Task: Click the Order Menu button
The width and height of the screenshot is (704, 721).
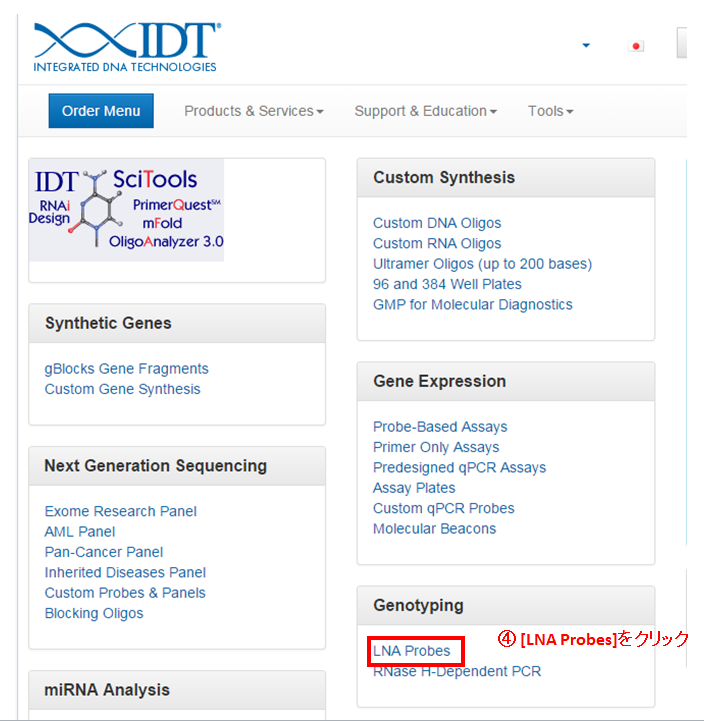Action: pyautogui.click(x=101, y=111)
